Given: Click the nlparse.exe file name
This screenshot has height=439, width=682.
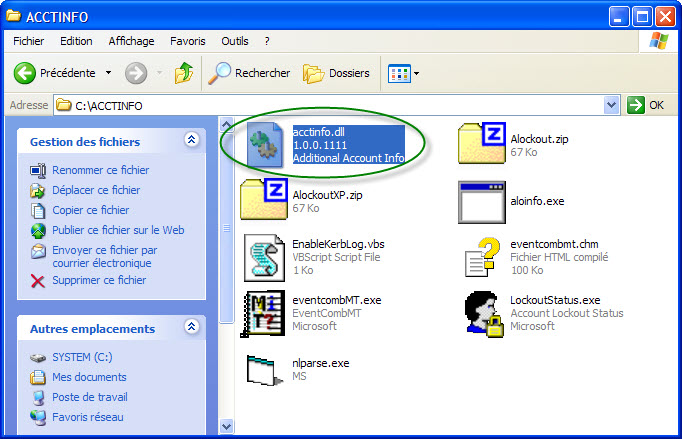Looking at the screenshot, I should coord(321,363).
